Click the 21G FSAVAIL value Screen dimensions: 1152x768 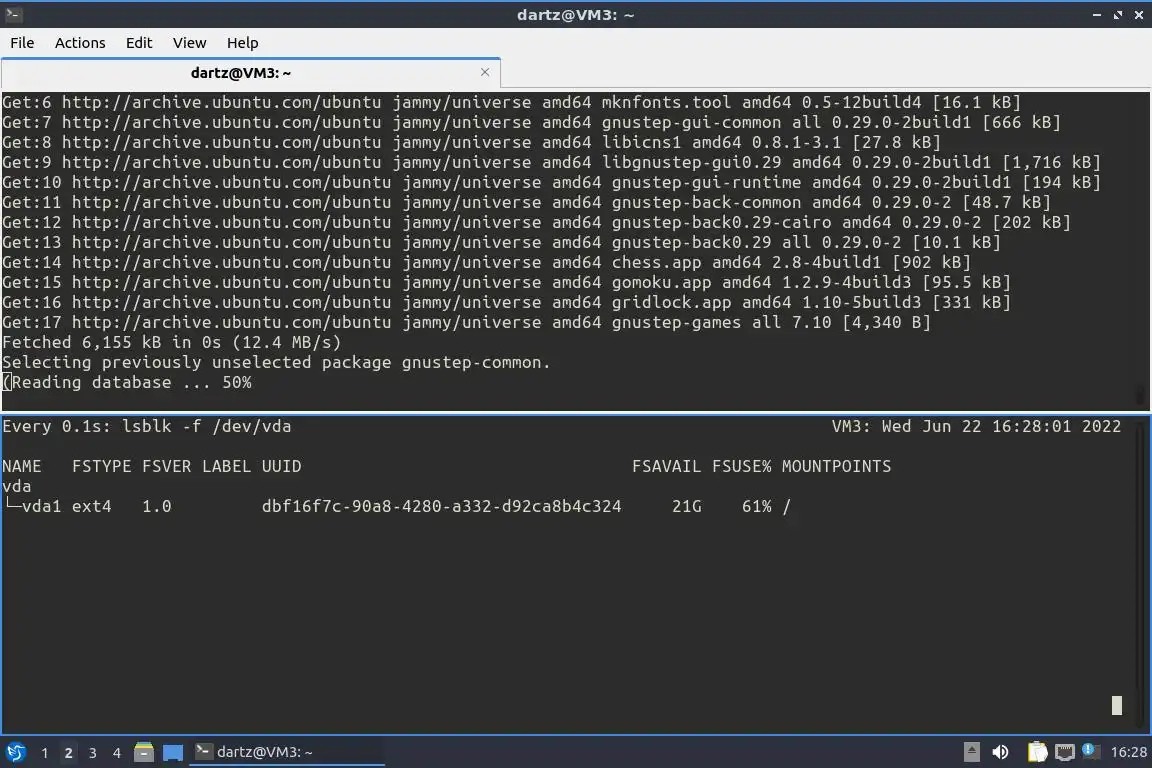coord(687,506)
